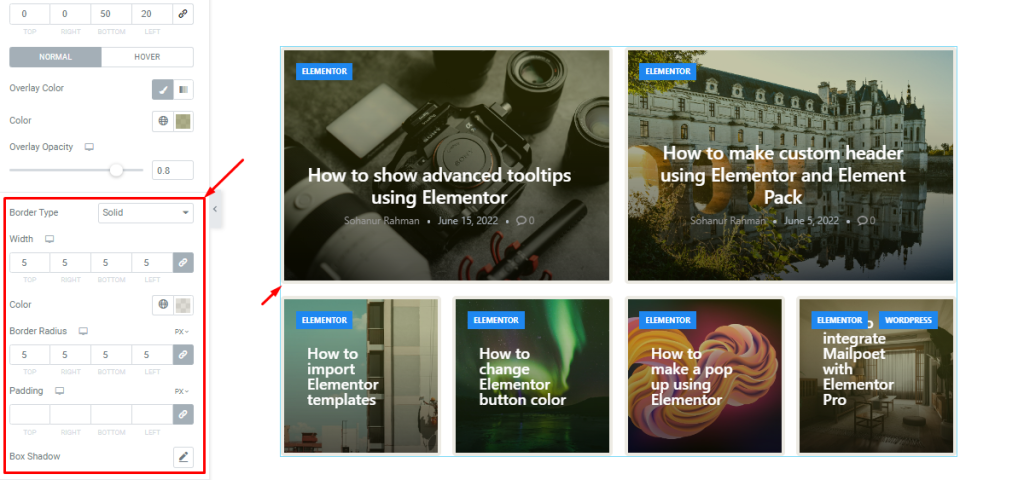The height and width of the screenshot is (480, 1024).
Task: Click the Padding top input field
Action: [29, 415]
